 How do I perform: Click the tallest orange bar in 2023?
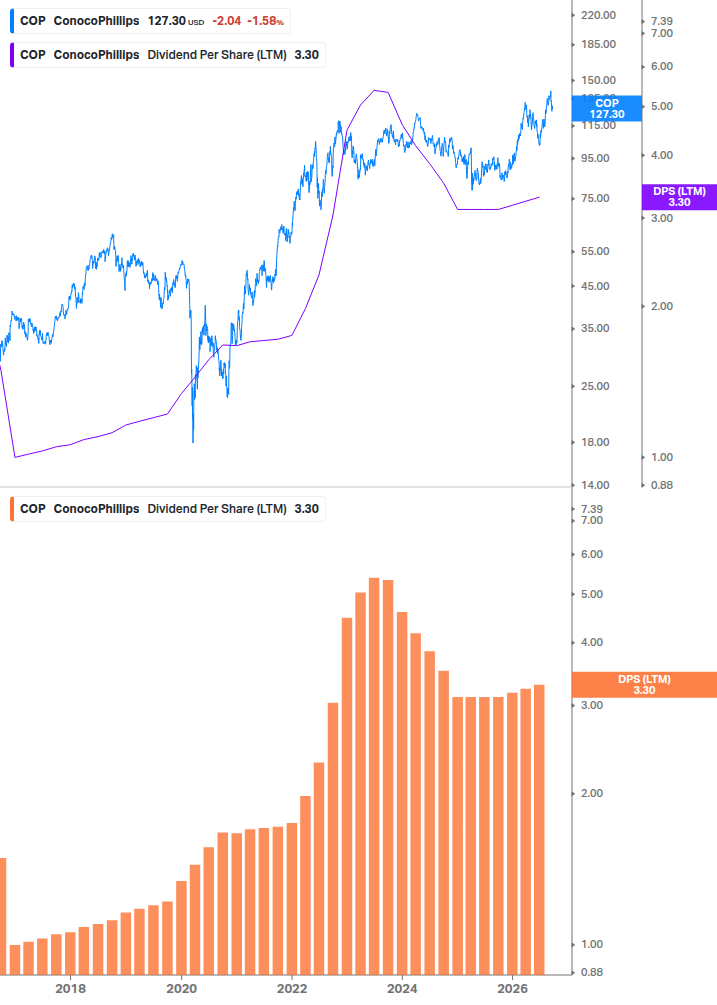point(374,776)
